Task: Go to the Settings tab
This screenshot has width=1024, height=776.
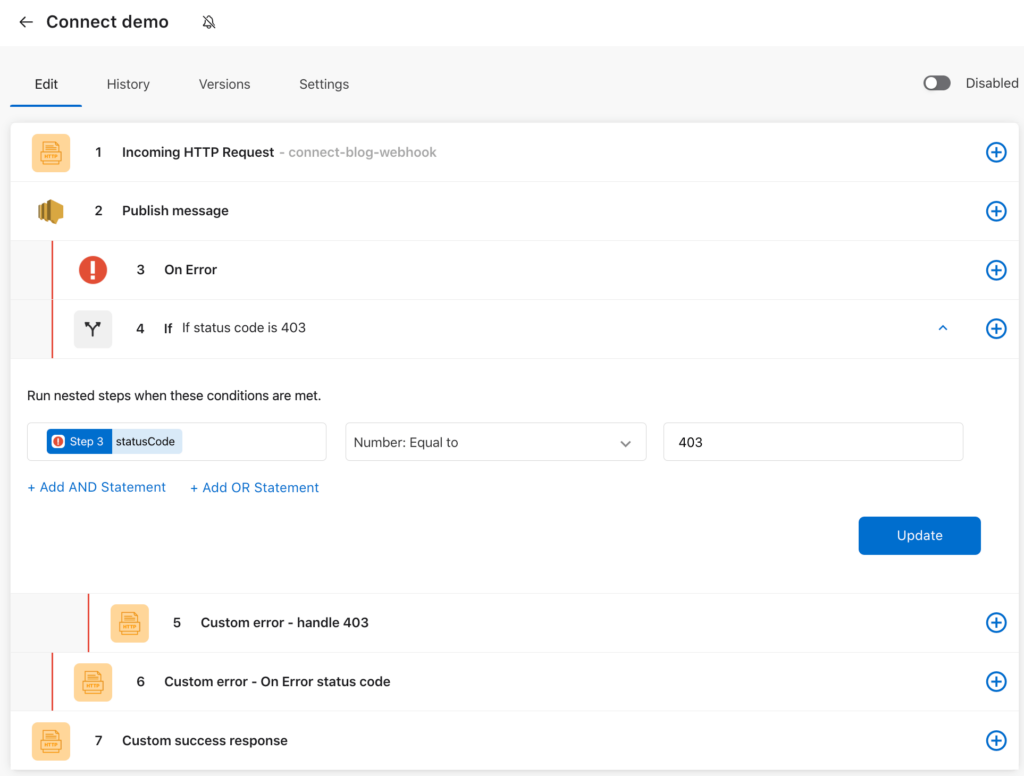Action: tap(324, 84)
